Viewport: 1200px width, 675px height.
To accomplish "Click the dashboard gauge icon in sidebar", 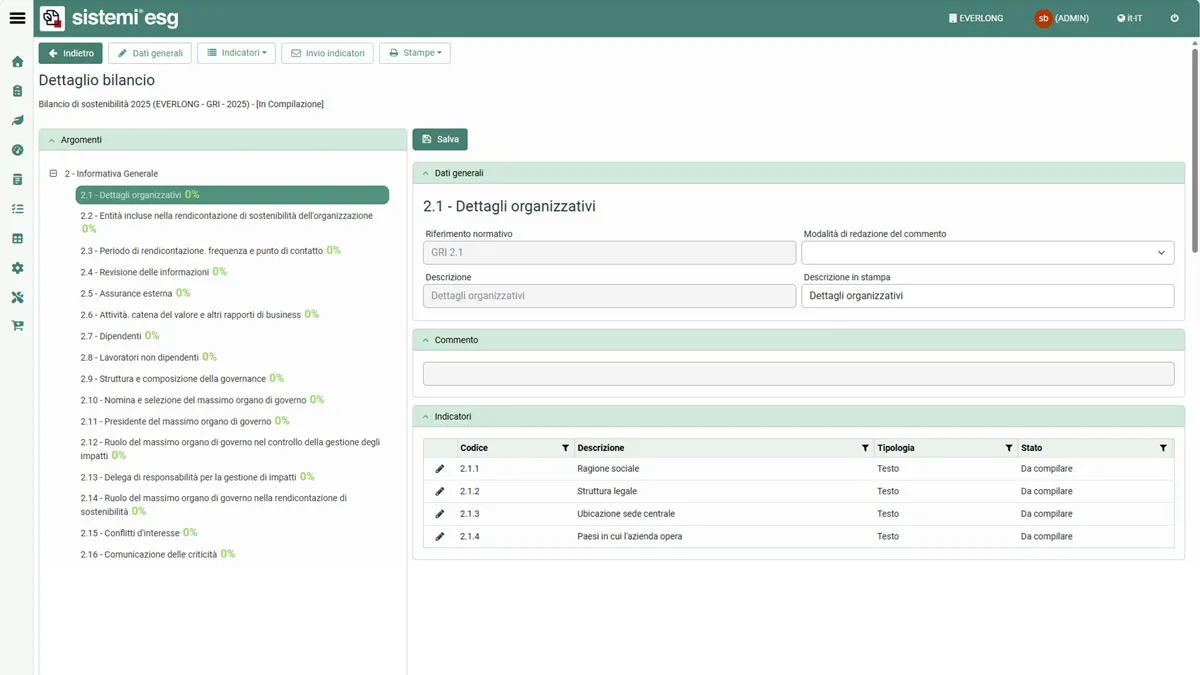I will click(x=17, y=150).
